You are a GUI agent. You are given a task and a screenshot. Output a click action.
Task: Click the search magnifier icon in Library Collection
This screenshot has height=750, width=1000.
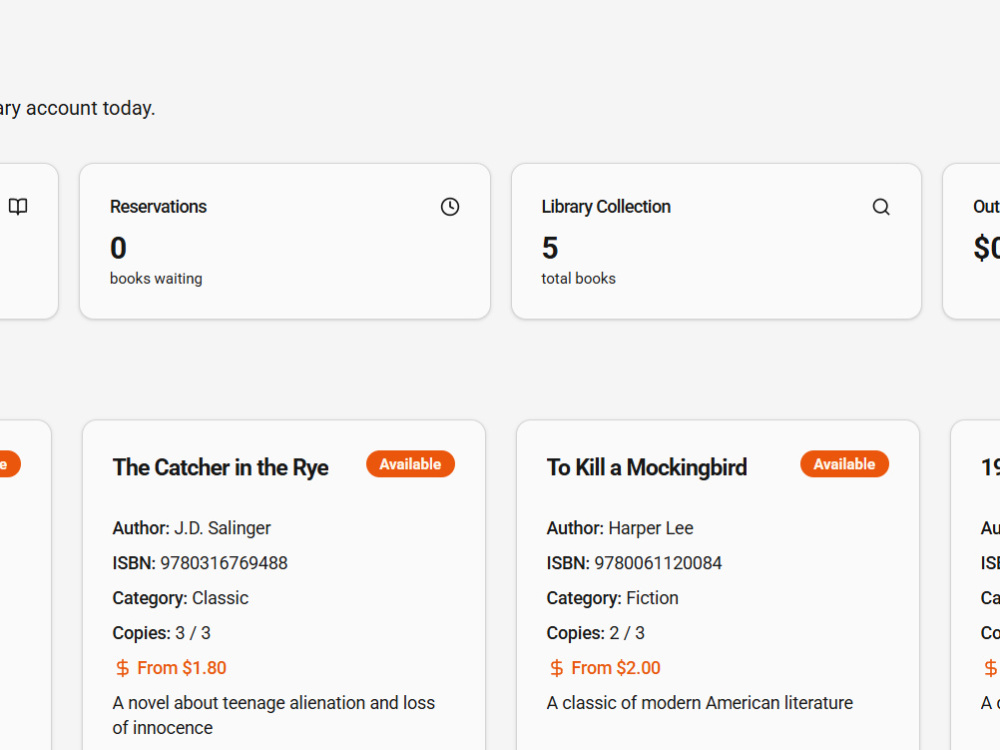[x=881, y=207]
